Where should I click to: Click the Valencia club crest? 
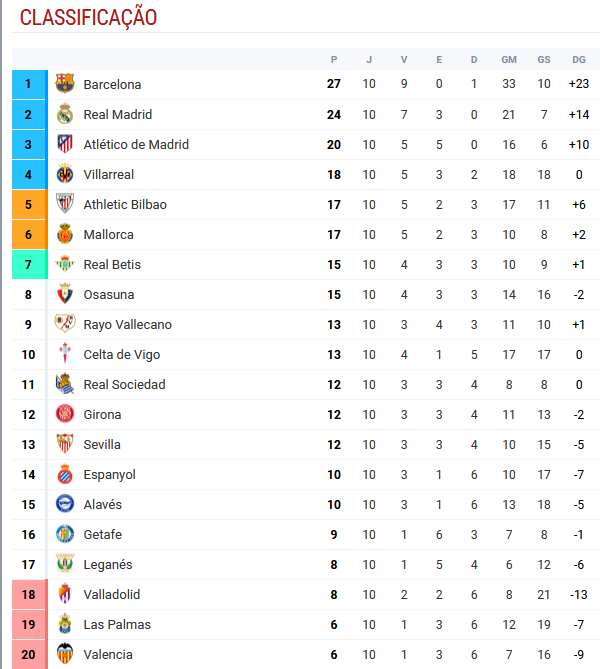(65, 654)
